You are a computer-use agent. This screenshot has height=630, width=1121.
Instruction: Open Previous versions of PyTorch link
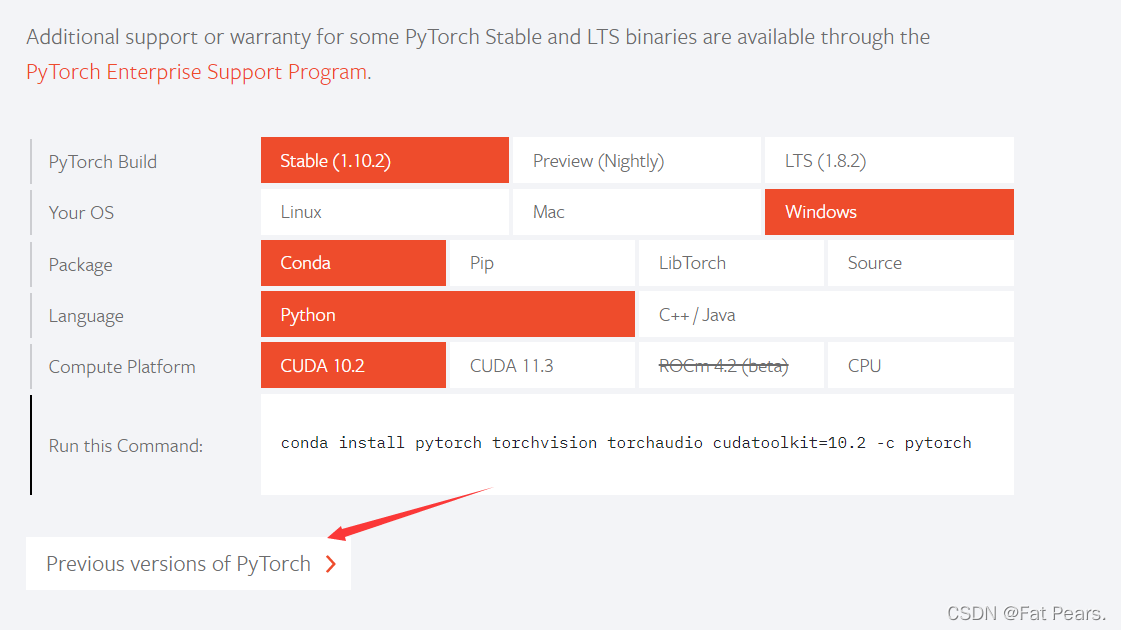188,563
